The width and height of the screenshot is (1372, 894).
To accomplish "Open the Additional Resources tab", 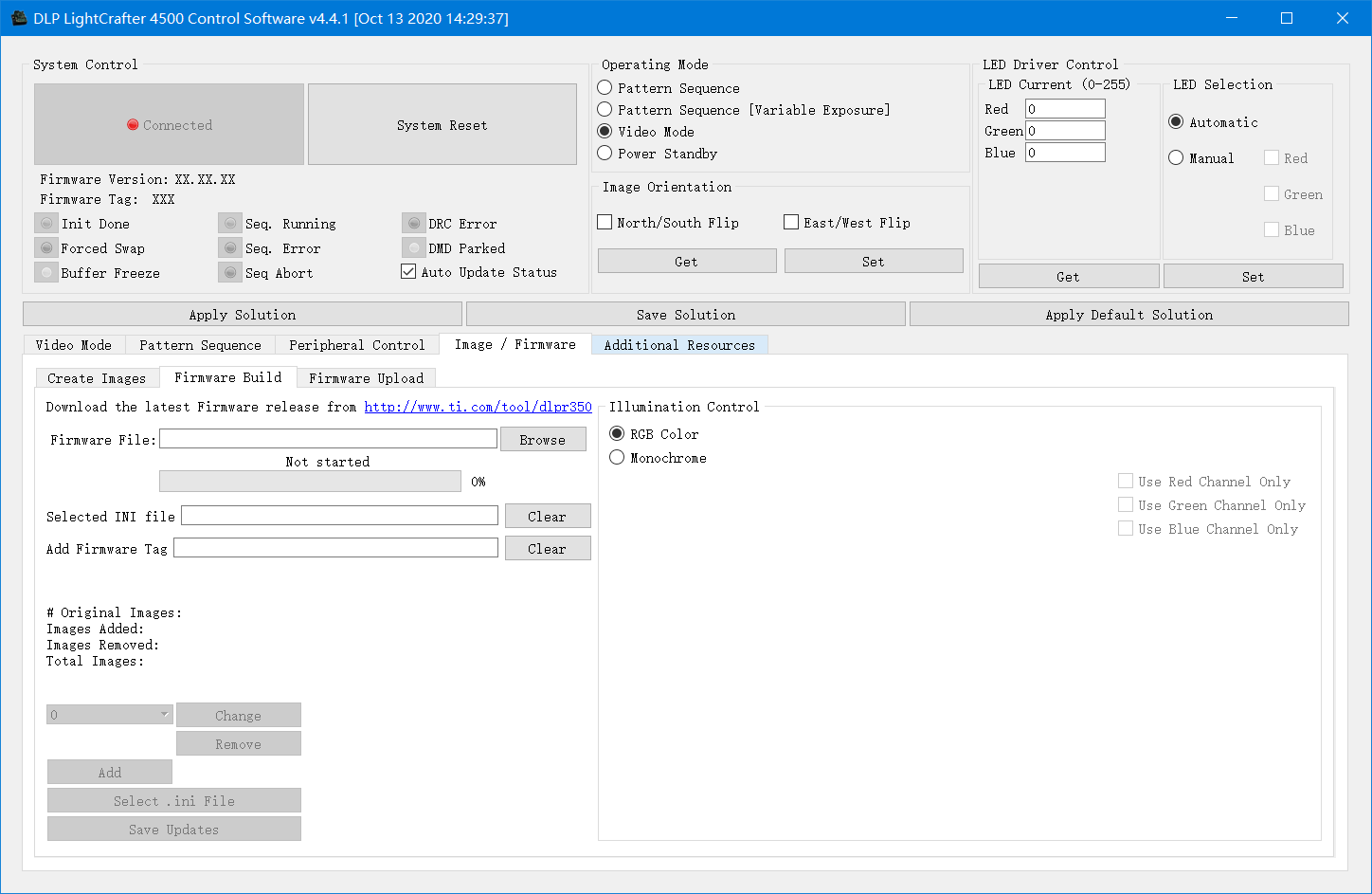I will tap(679, 345).
